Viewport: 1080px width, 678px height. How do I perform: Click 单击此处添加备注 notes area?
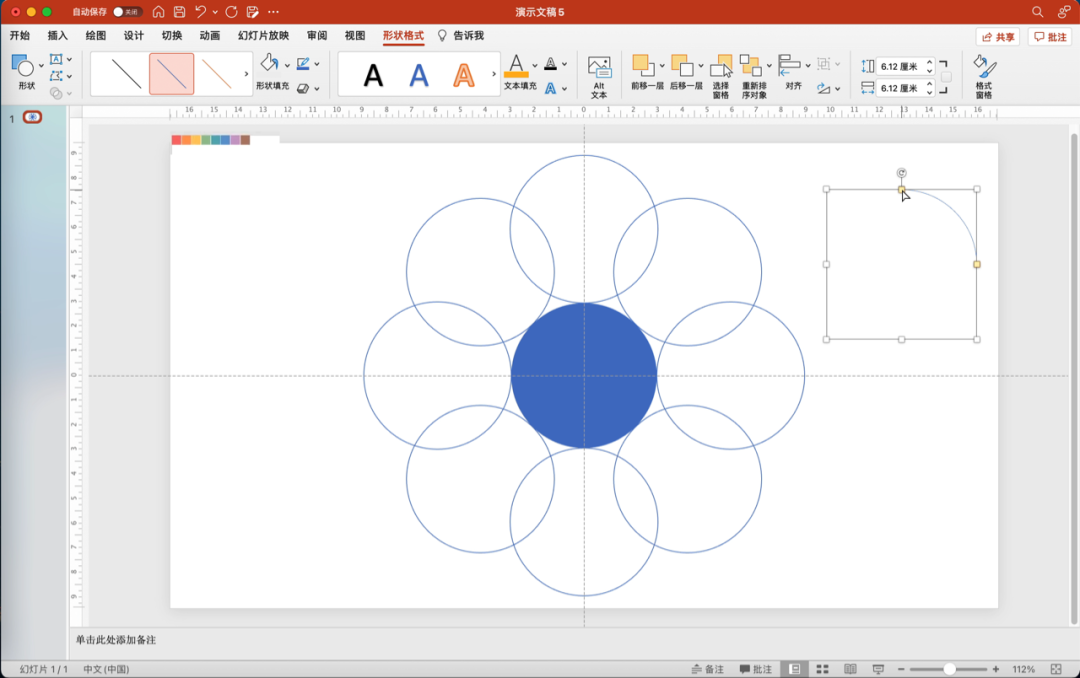coord(116,640)
